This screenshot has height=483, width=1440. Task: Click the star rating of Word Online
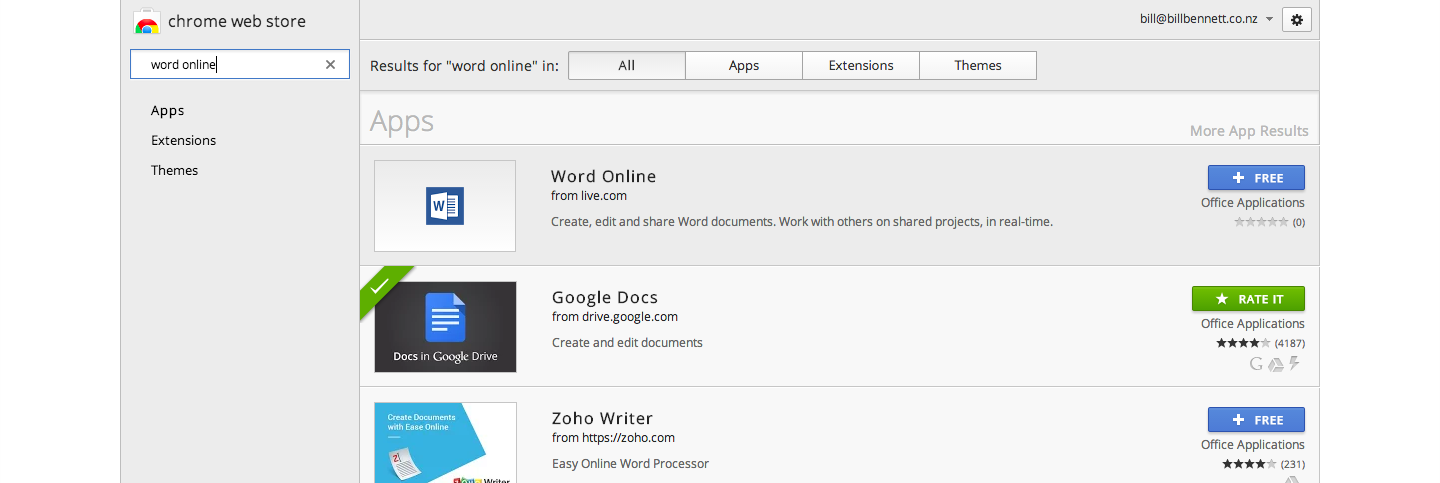(x=1261, y=222)
